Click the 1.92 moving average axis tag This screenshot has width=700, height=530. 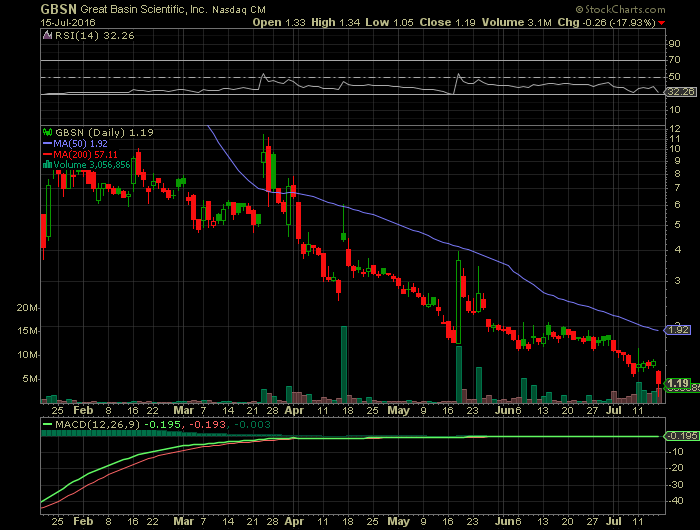point(679,330)
